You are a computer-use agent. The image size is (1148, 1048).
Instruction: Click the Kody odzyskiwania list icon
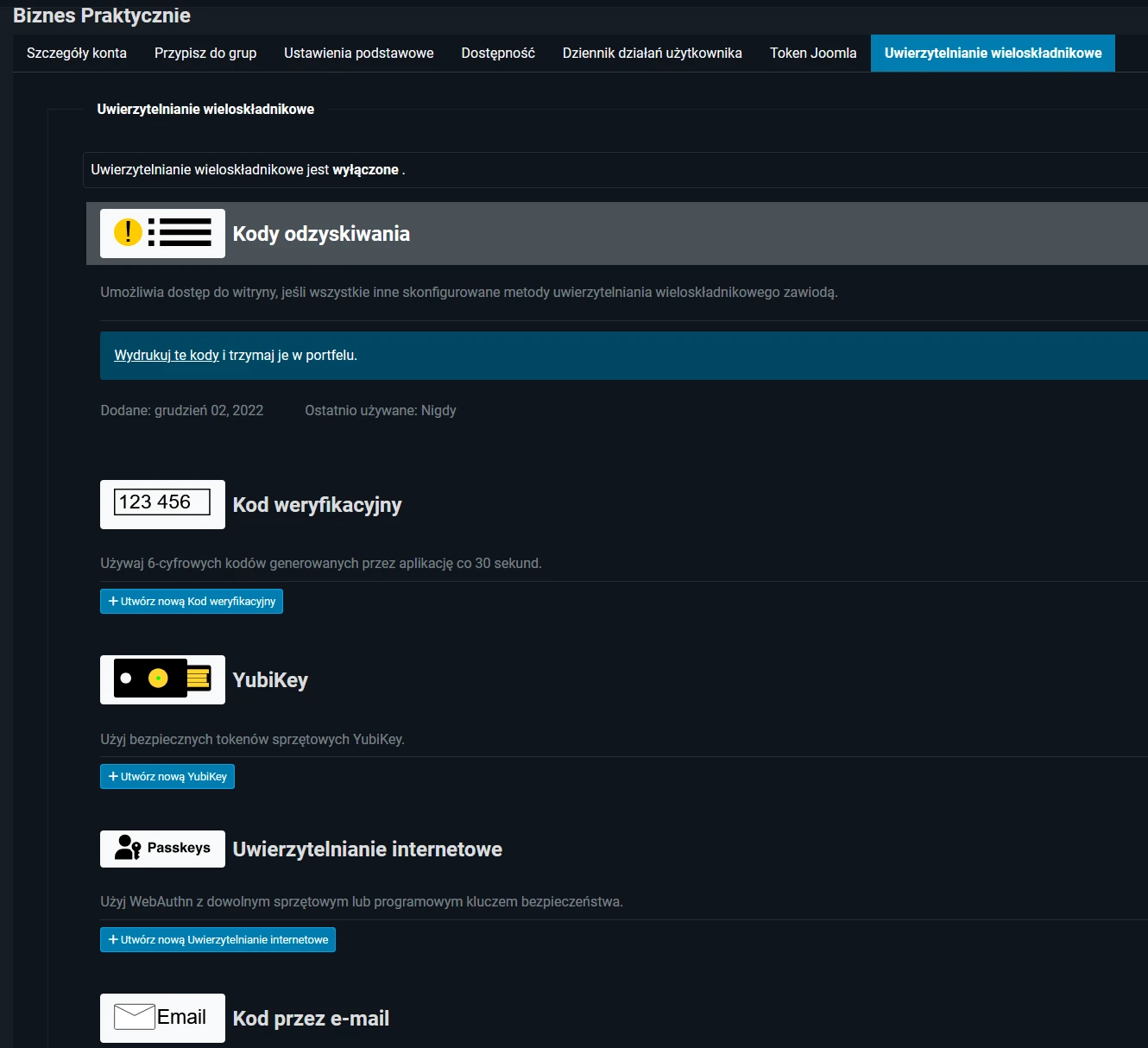point(162,233)
